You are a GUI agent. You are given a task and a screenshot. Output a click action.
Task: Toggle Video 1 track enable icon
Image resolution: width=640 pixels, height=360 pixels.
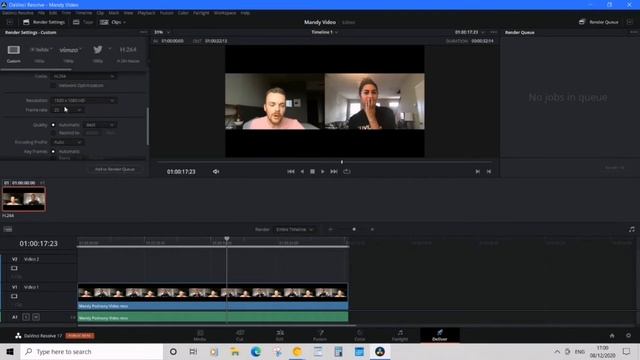coord(14,296)
